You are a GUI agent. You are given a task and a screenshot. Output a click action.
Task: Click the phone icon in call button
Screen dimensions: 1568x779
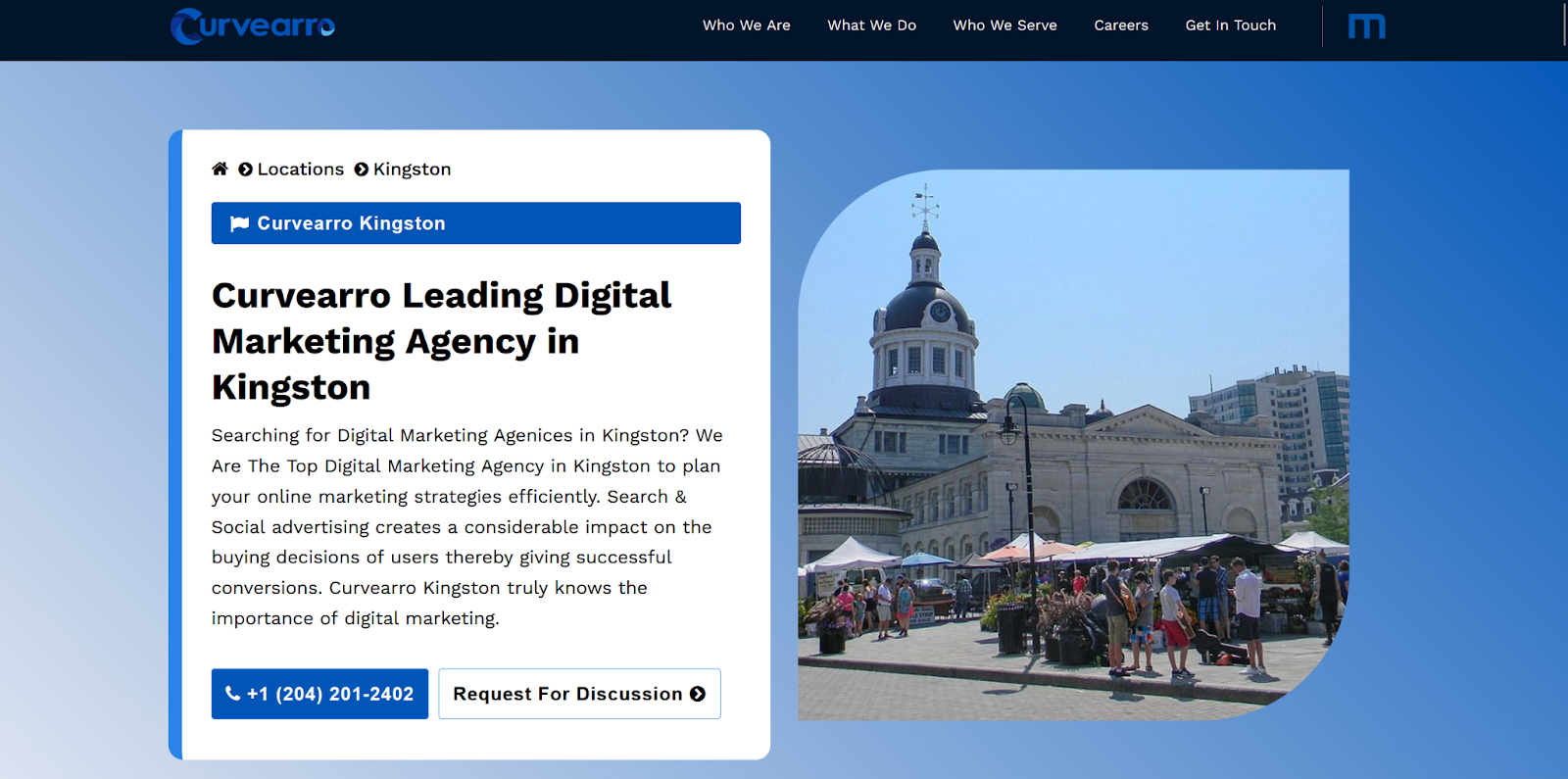(x=233, y=693)
